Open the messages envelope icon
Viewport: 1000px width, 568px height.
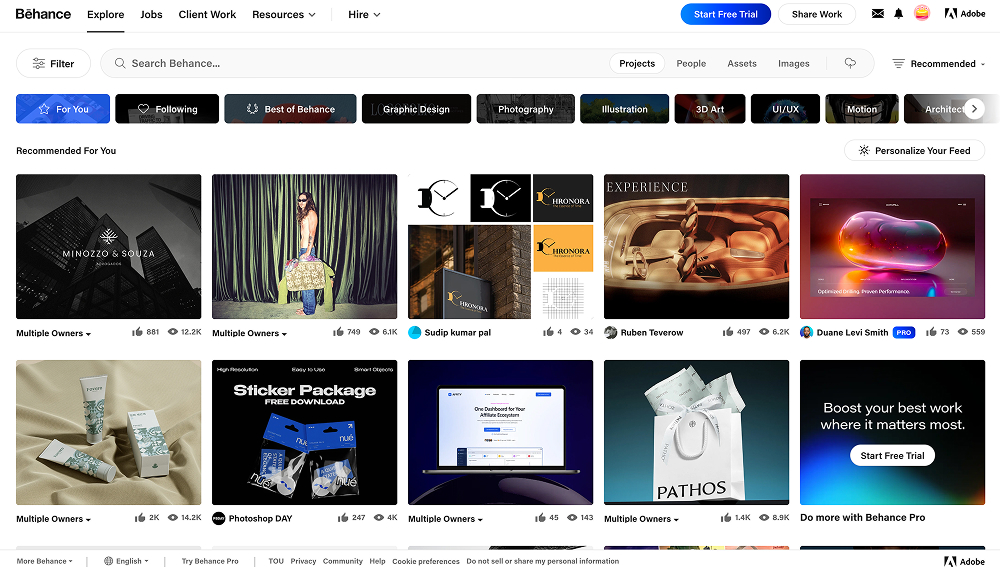coord(878,13)
